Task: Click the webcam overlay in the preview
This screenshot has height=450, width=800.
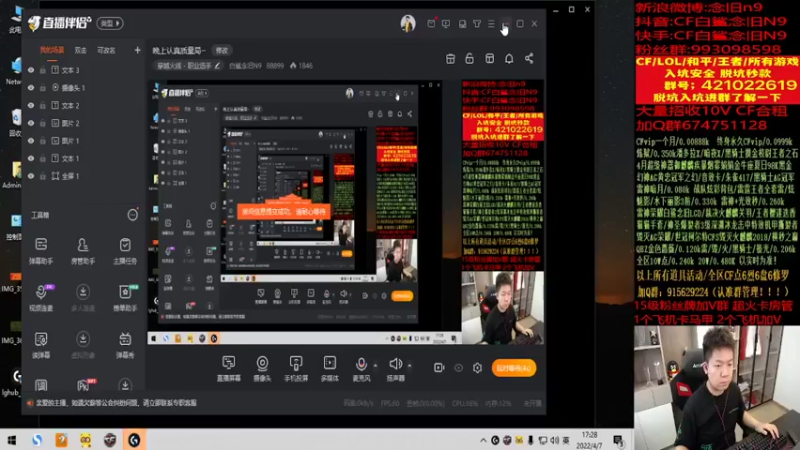Action: click(503, 308)
